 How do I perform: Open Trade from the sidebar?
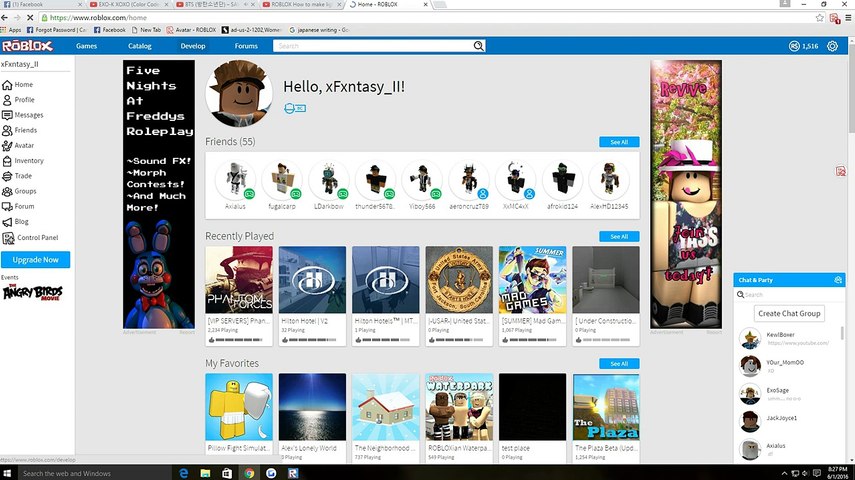[x=17, y=176]
